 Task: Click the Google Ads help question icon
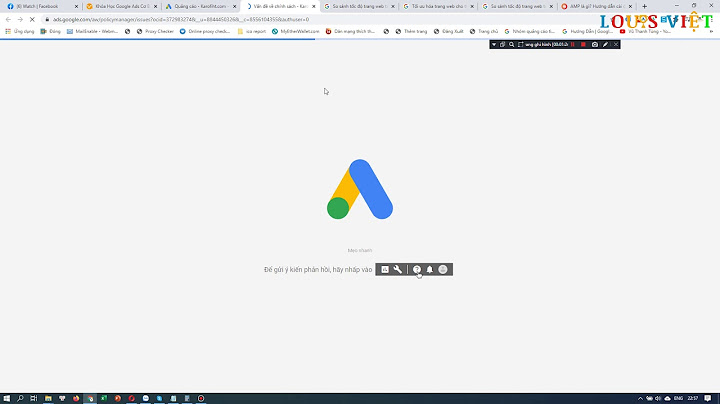(416, 269)
